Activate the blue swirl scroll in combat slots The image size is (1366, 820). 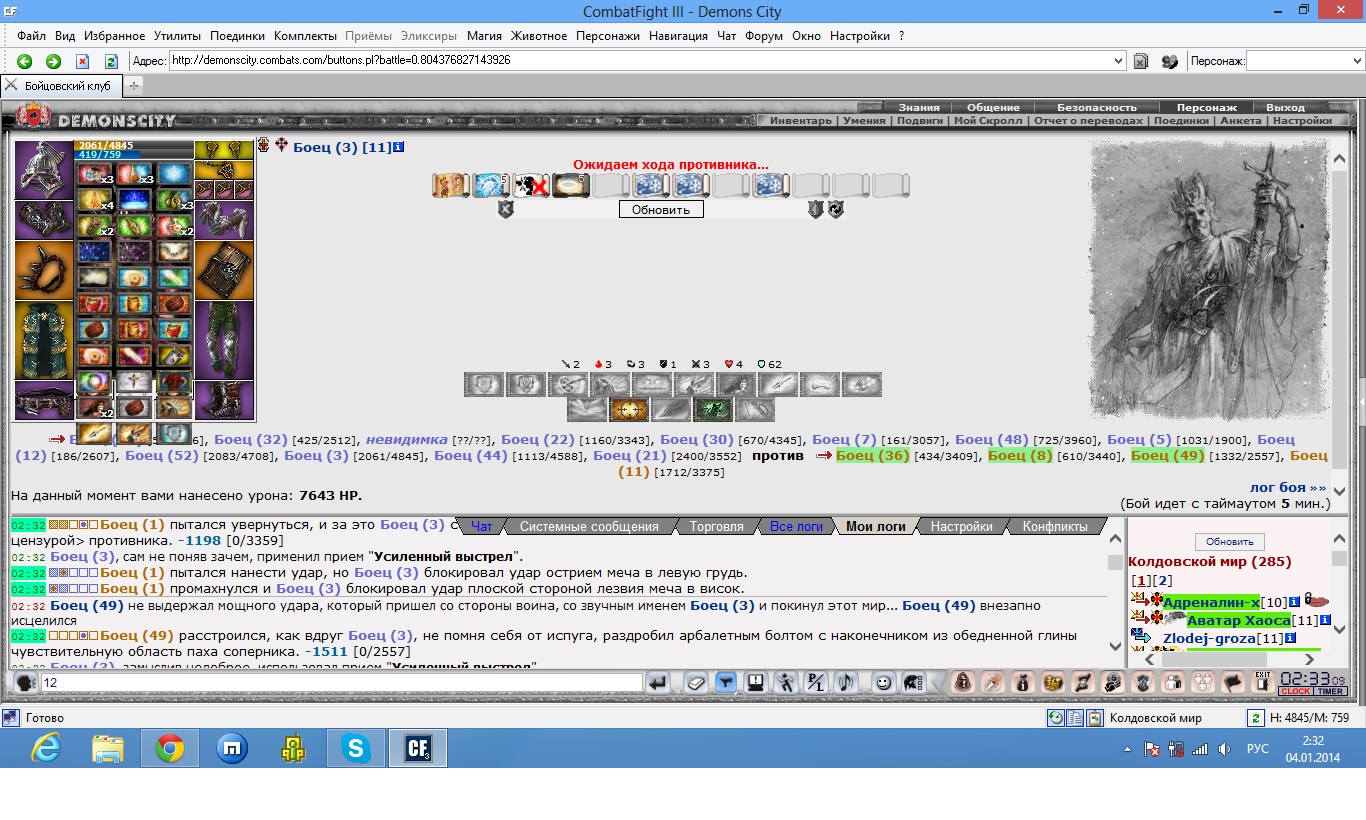(x=490, y=185)
